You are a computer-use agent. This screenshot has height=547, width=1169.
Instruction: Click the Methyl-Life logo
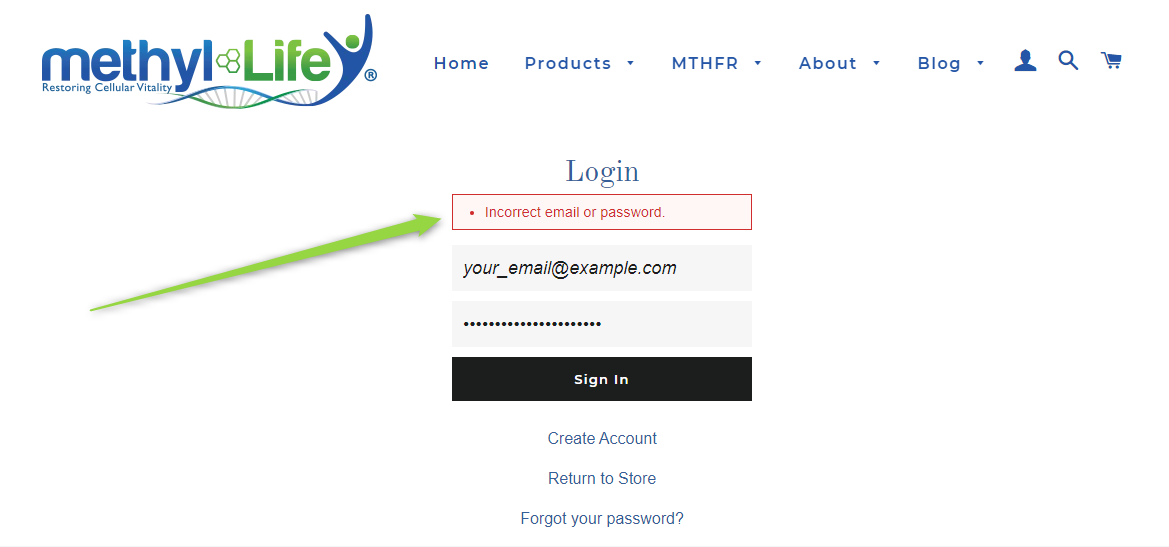(210, 62)
